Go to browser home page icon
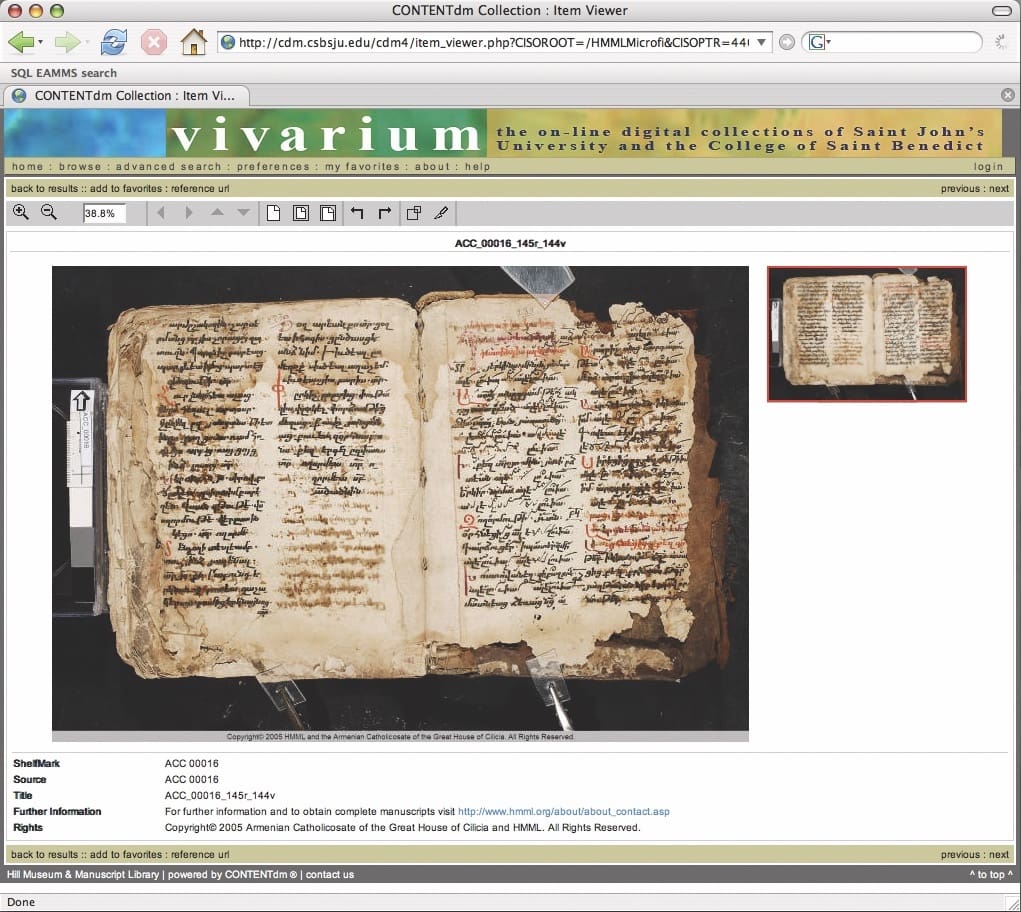The width and height of the screenshot is (1021, 912). 193,42
